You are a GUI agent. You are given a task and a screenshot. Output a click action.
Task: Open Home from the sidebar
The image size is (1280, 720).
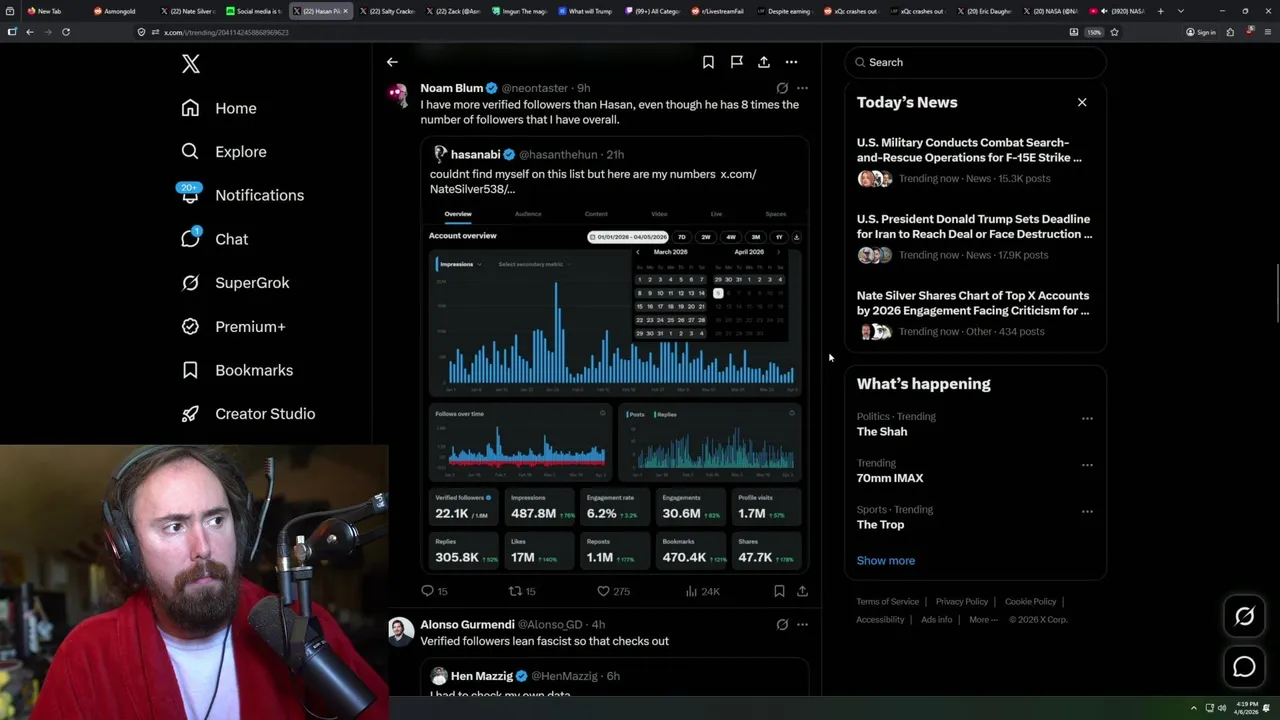(219, 108)
